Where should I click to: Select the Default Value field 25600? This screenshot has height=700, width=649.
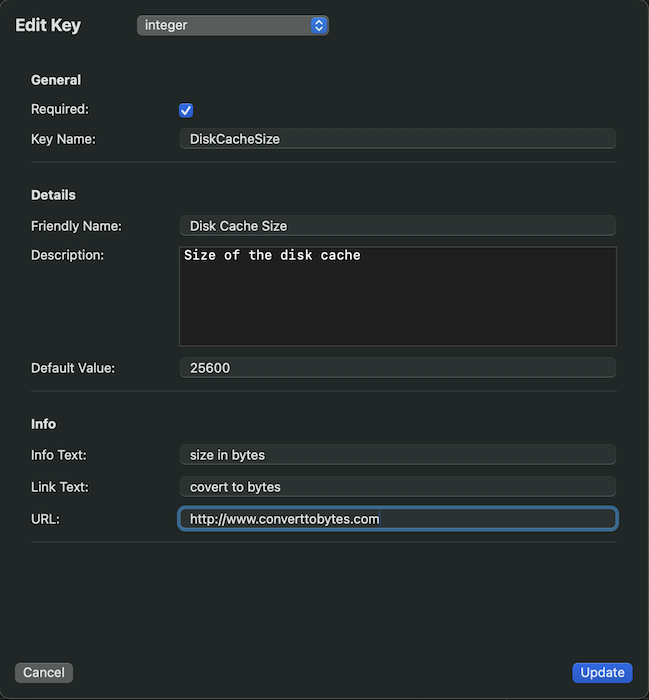[x=398, y=368]
